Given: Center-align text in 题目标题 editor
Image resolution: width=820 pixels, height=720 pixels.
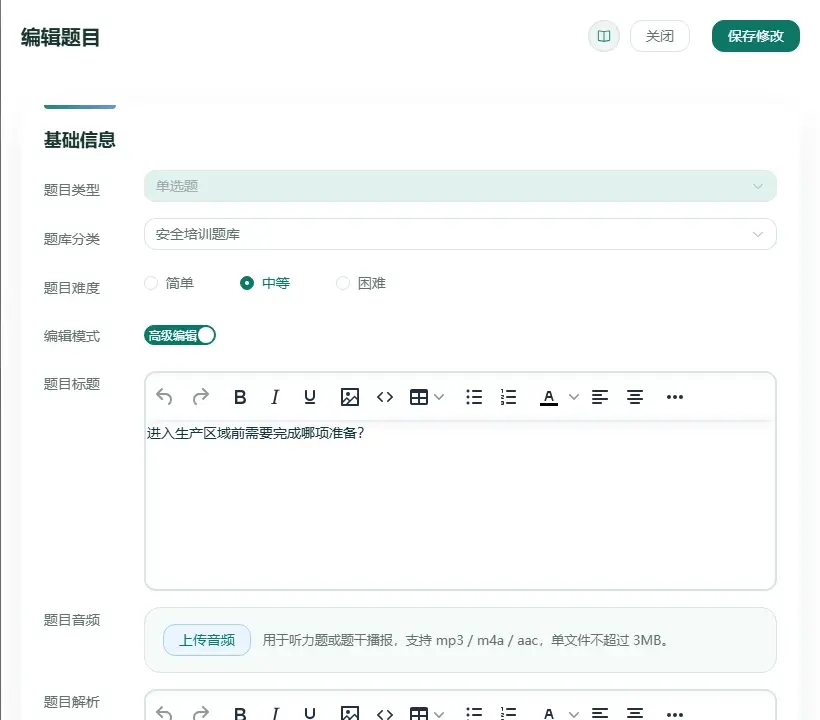Looking at the screenshot, I should coord(635,397).
